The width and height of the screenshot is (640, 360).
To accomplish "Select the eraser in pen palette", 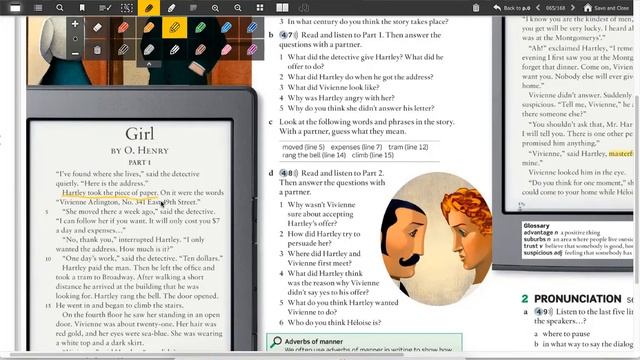I will [97, 27].
